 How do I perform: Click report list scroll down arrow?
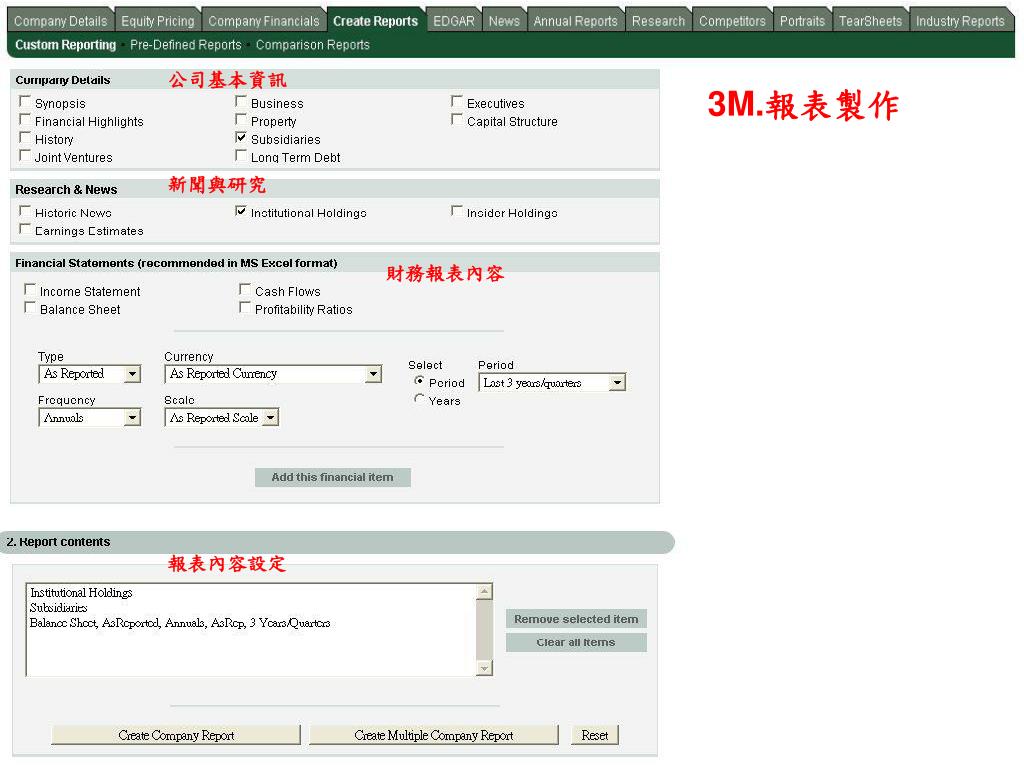[x=485, y=667]
